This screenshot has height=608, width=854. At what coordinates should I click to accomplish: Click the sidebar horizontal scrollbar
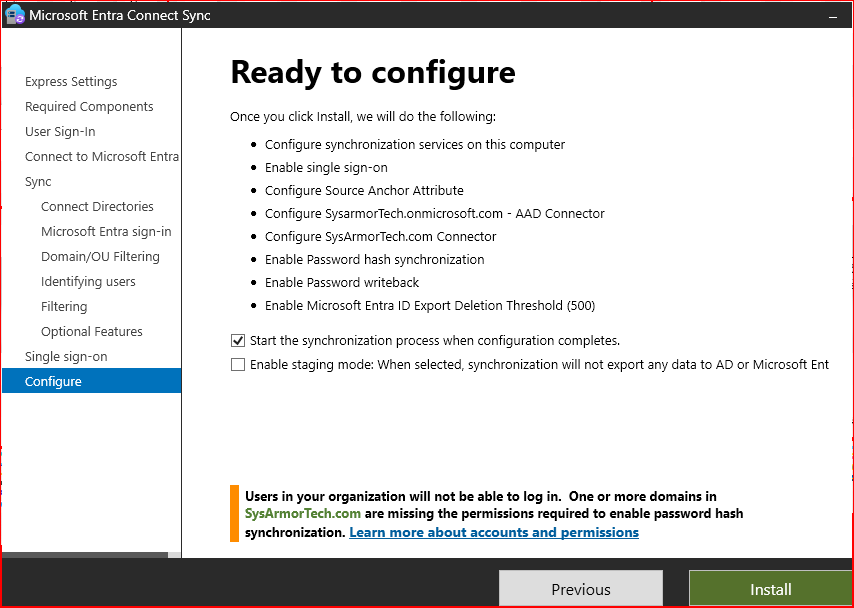pos(85,555)
